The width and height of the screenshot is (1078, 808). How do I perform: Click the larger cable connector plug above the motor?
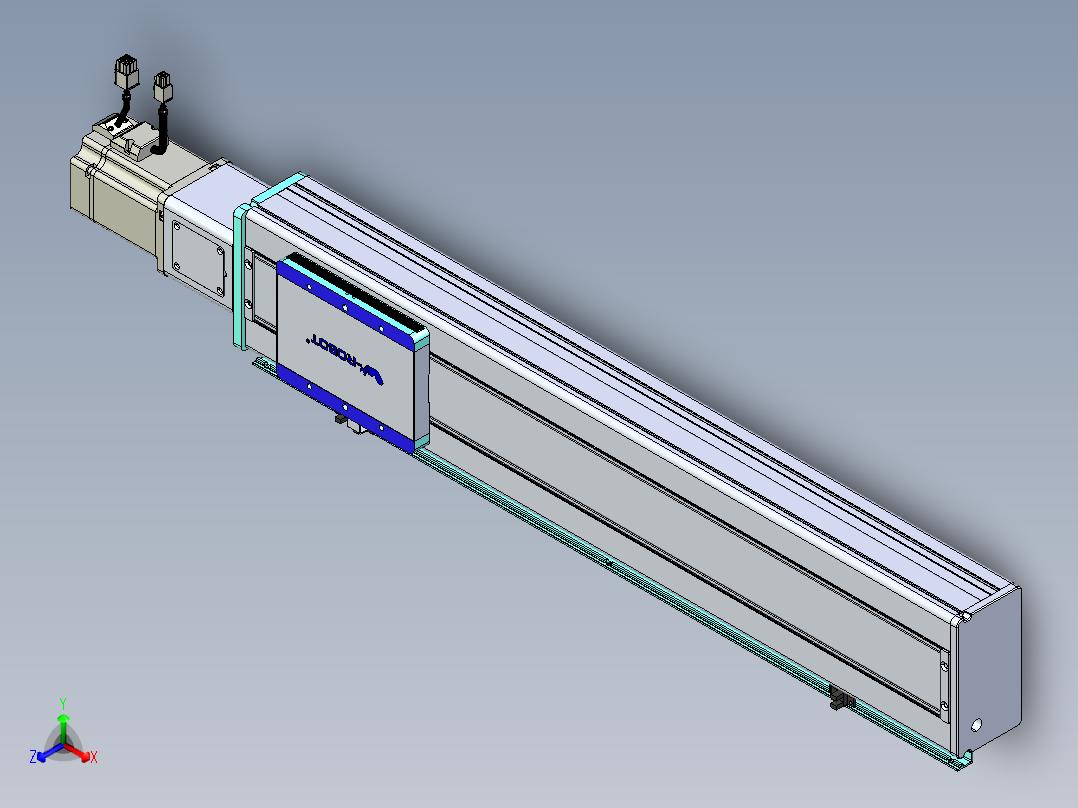(x=126, y=73)
